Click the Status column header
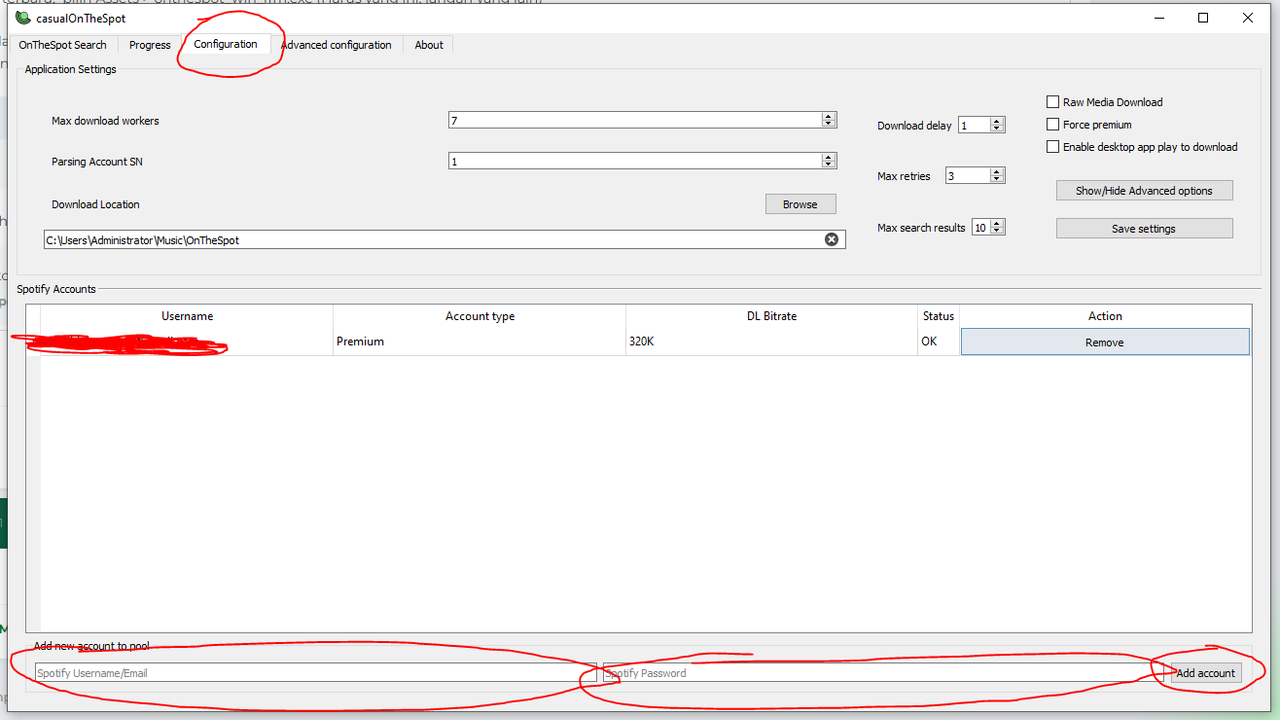Viewport: 1280px width, 720px height. click(x=938, y=316)
